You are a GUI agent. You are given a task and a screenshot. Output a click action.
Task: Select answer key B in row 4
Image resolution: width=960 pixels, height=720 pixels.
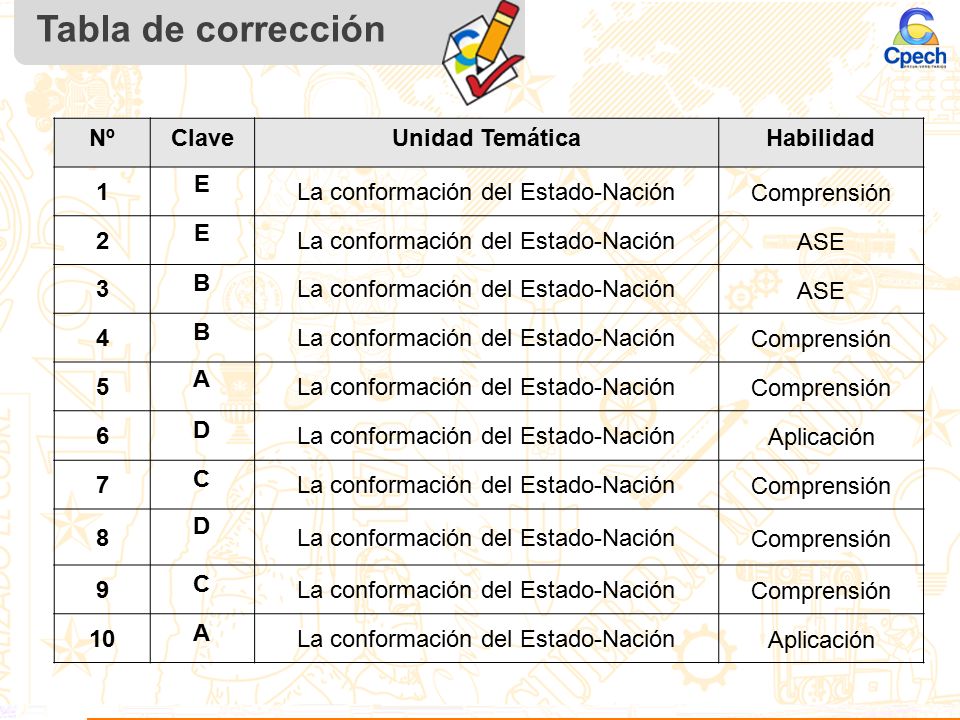click(202, 332)
